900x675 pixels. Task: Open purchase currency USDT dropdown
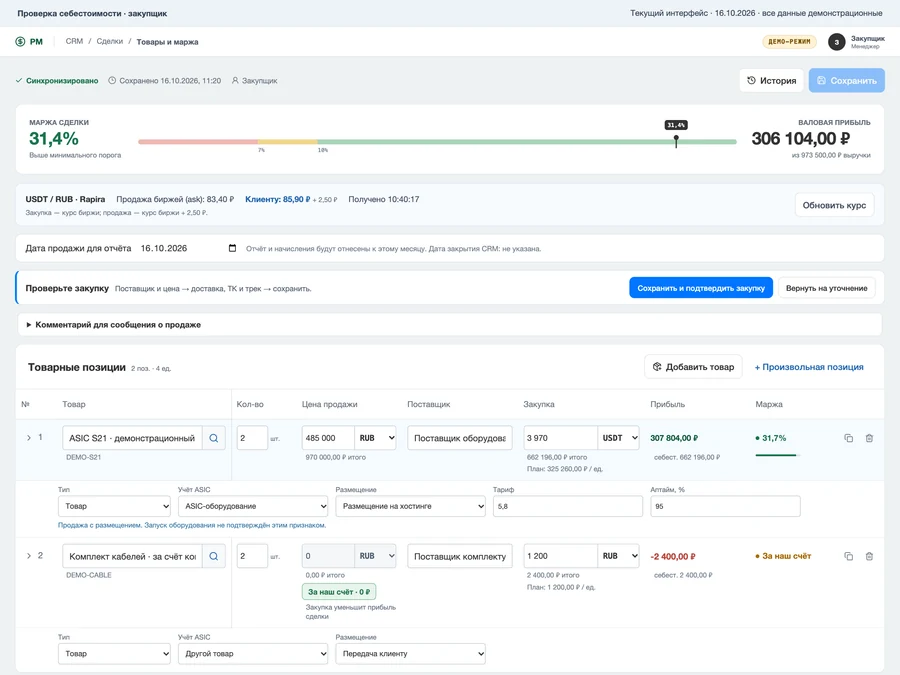coord(618,438)
